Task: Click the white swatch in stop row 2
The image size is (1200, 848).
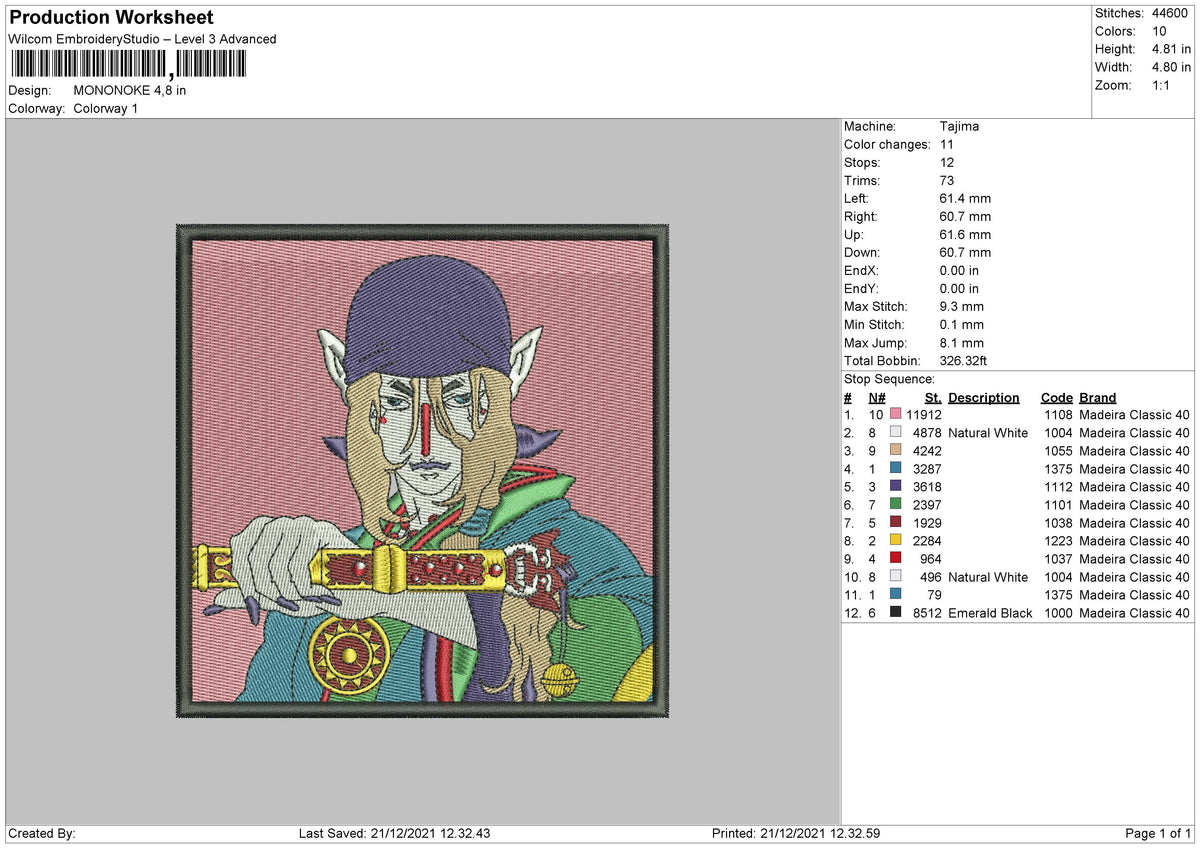Action: 895,433
